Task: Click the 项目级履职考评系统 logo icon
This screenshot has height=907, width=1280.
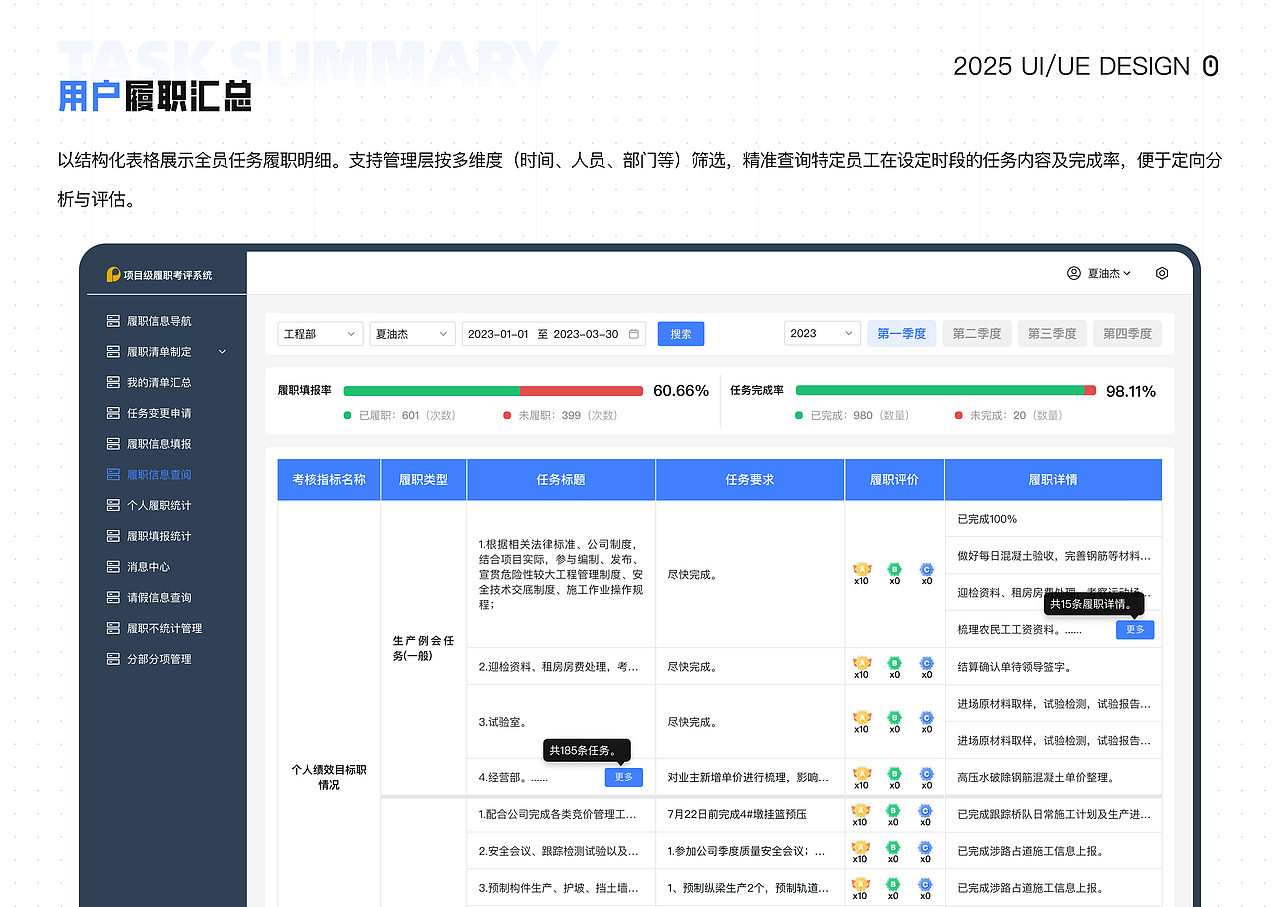Action: (114, 275)
